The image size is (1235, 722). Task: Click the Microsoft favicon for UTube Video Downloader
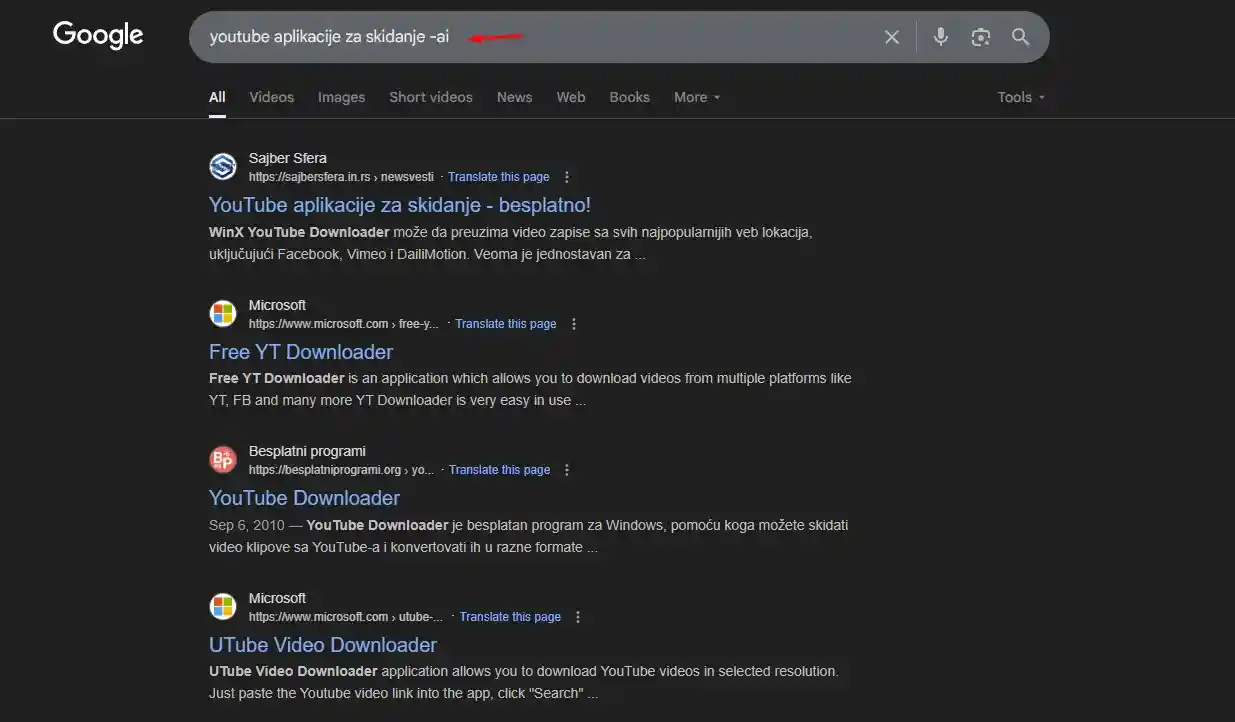click(x=223, y=606)
